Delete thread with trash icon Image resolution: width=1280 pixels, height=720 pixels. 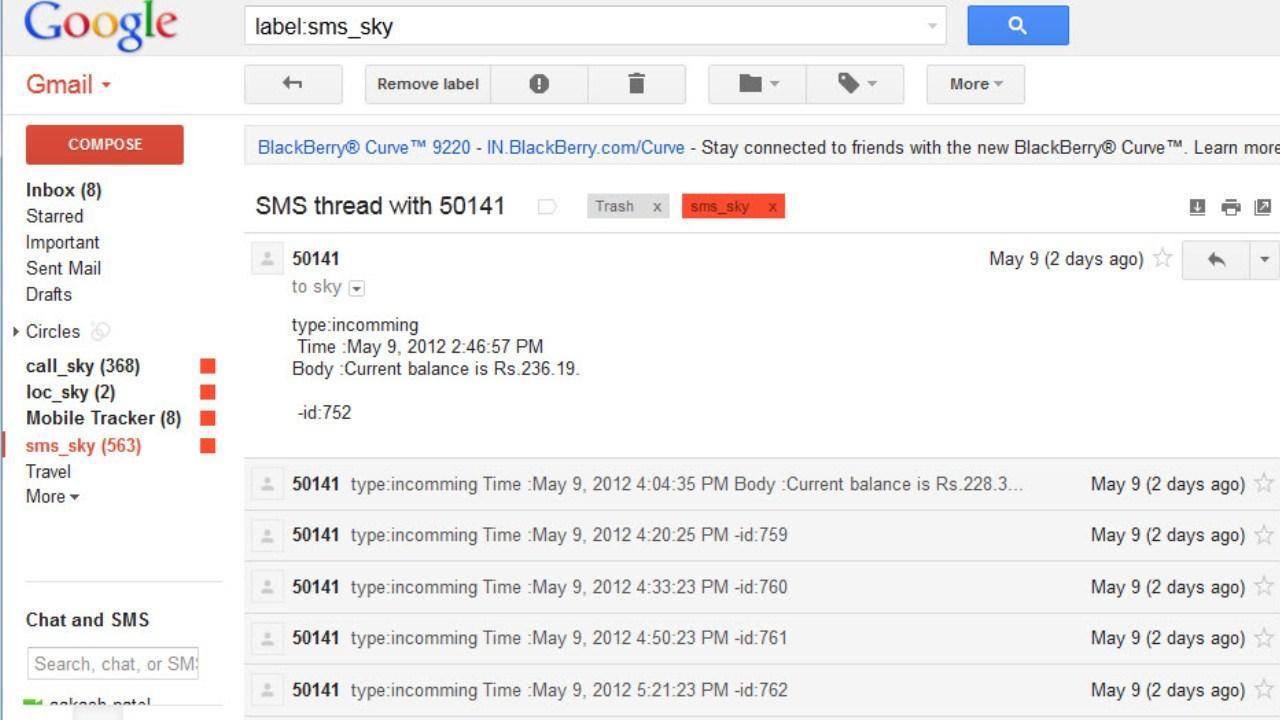coord(636,84)
